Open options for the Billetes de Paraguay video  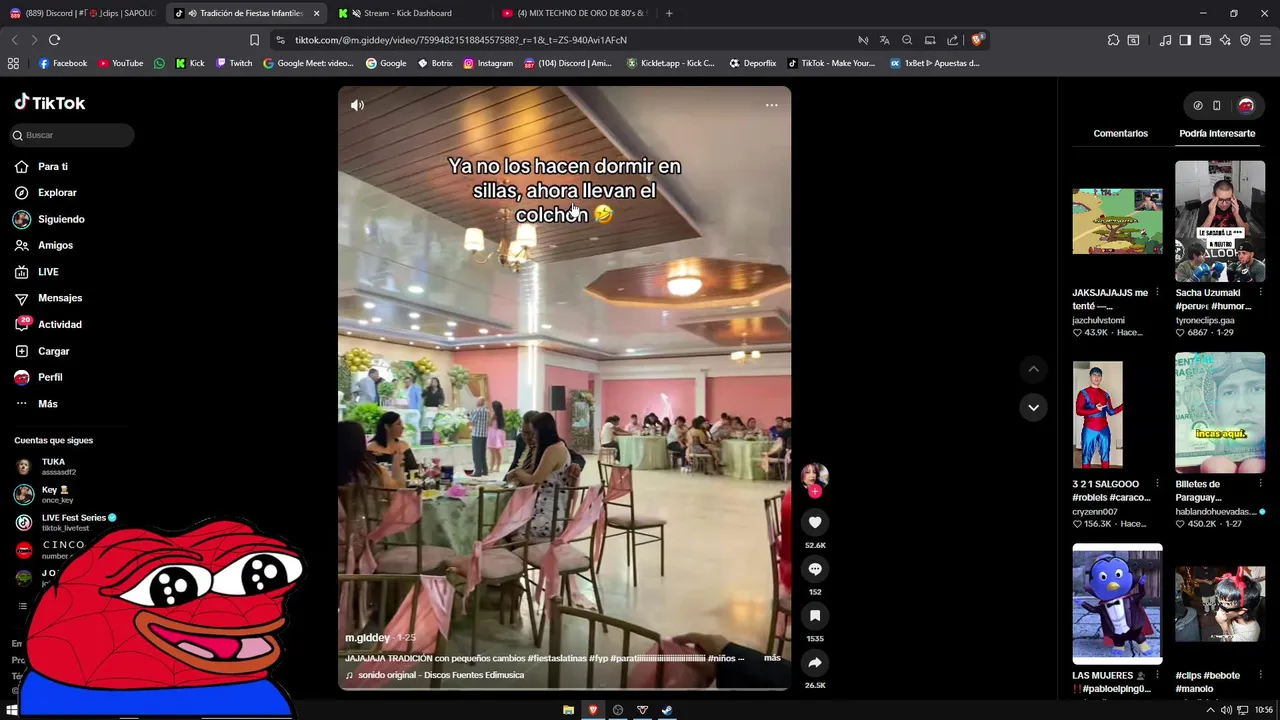pos(1259,484)
